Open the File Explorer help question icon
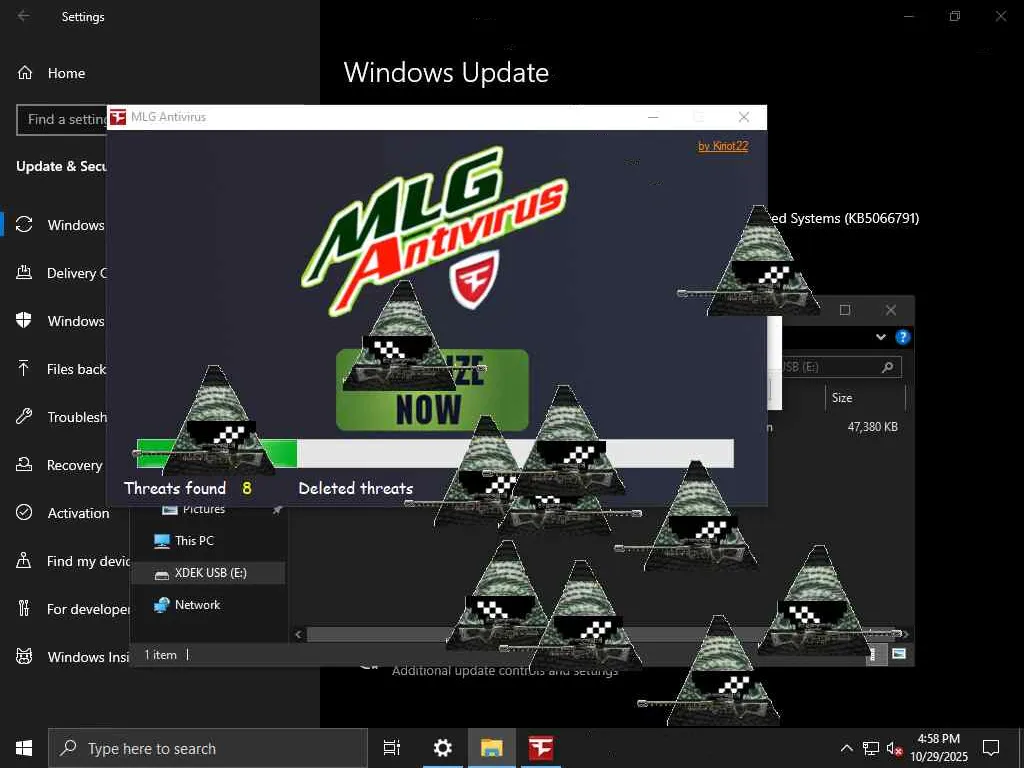This screenshot has width=1024, height=768. (903, 337)
